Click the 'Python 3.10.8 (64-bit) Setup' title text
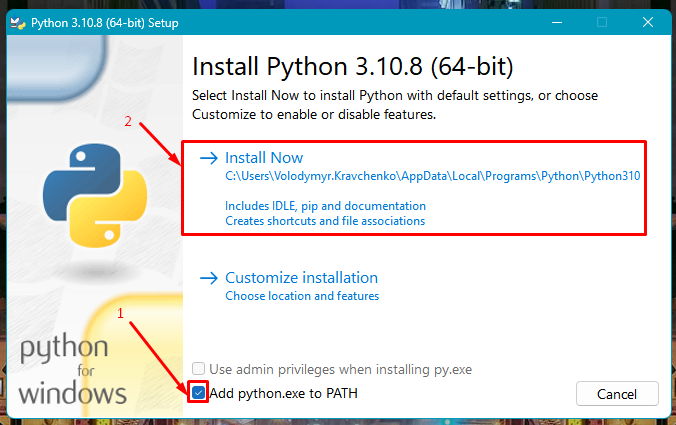Screen dimensions: 676x425 (105, 23)
